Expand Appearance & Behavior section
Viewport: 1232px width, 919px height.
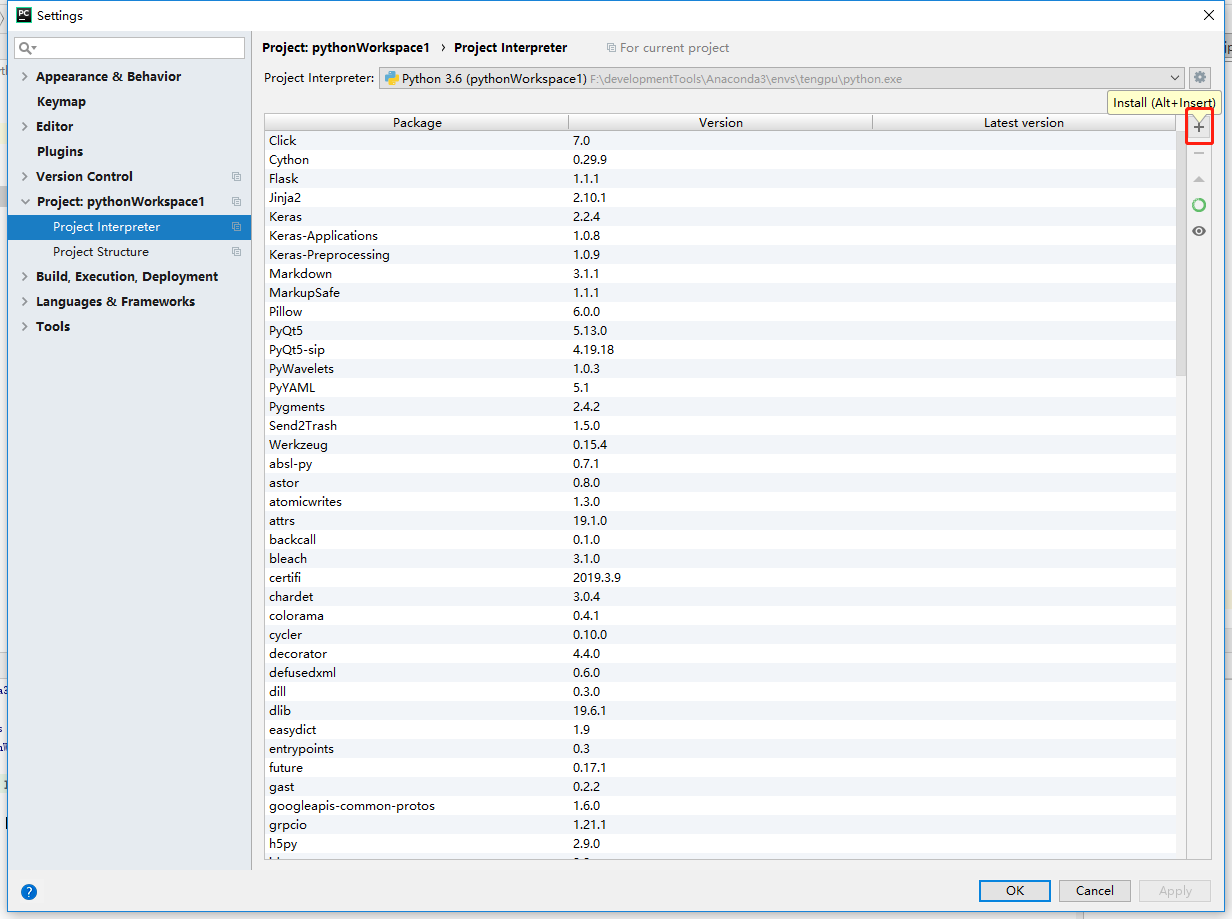click(25, 77)
